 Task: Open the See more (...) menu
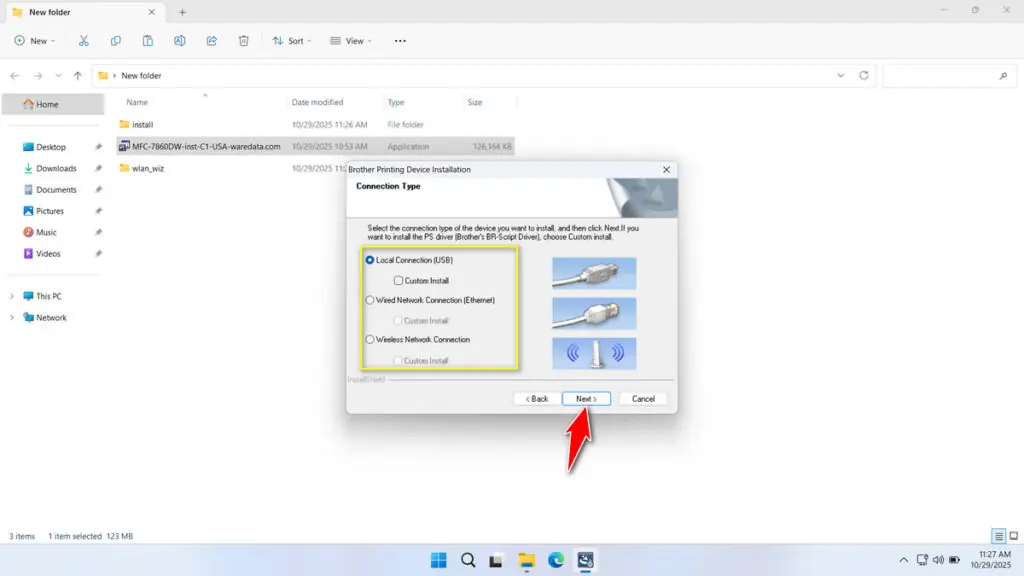pyautogui.click(x=399, y=40)
